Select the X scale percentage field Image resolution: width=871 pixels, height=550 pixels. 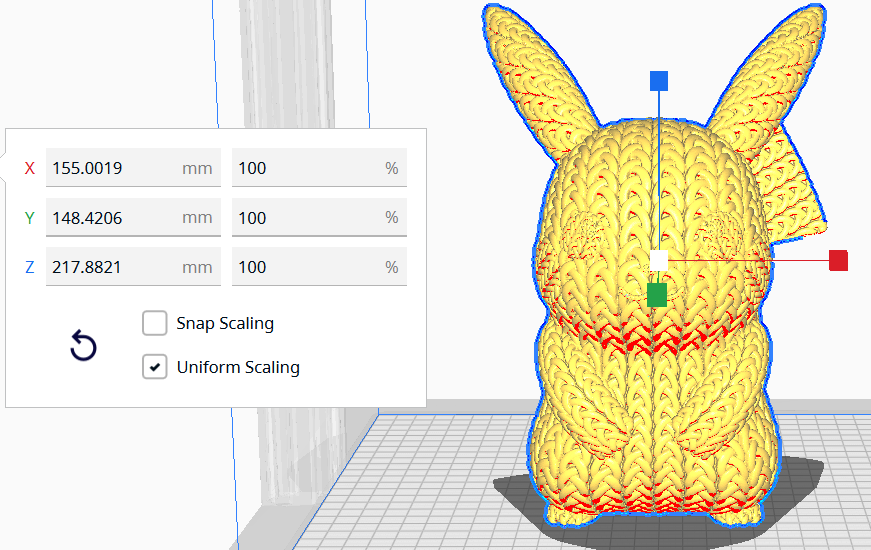[x=319, y=168]
